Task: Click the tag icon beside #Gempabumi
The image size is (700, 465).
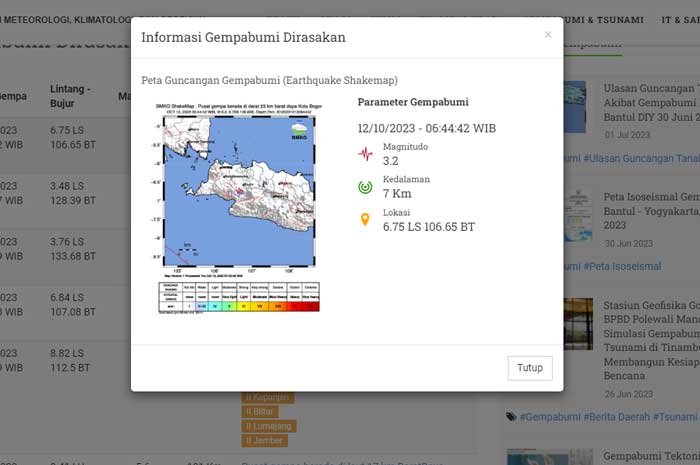Action: click(x=511, y=416)
